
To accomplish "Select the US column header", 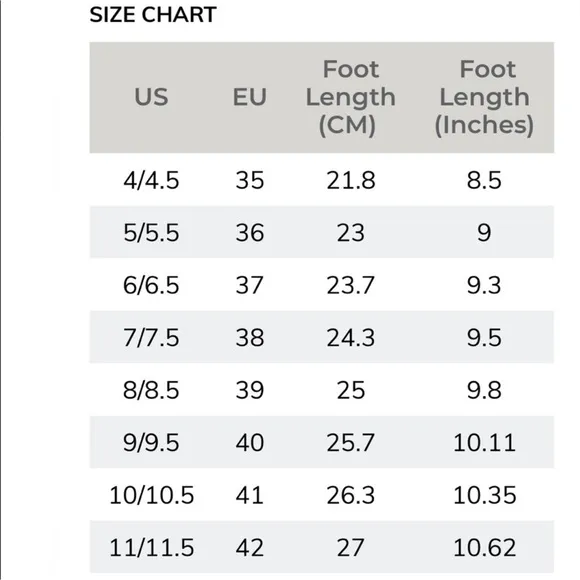I will tap(151, 97).
